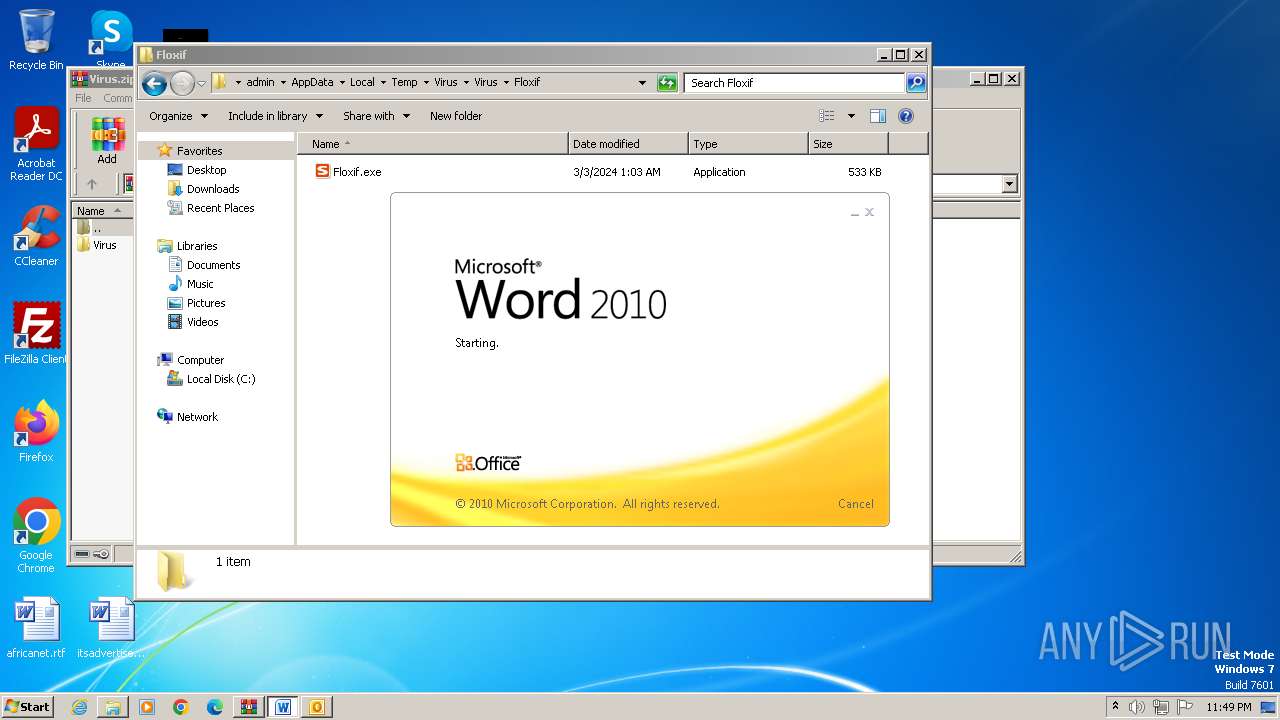Screen dimensions: 1280x720
Task: Sort by Size column header
Action: (x=848, y=144)
